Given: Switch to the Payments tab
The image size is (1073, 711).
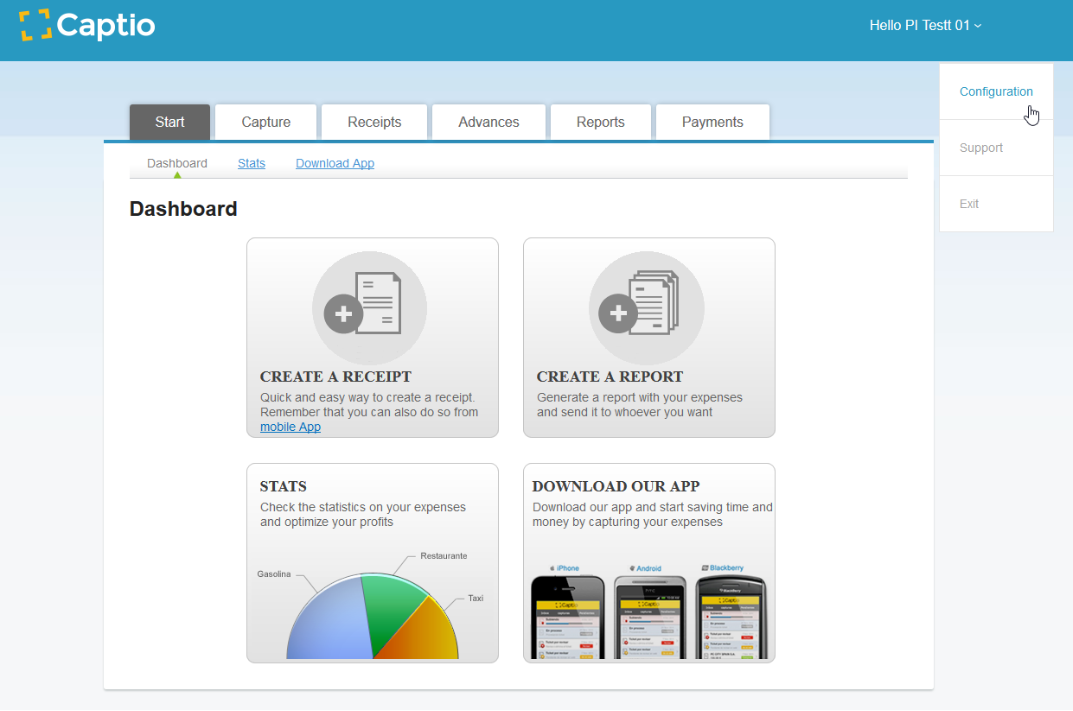Looking at the screenshot, I should [712, 122].
